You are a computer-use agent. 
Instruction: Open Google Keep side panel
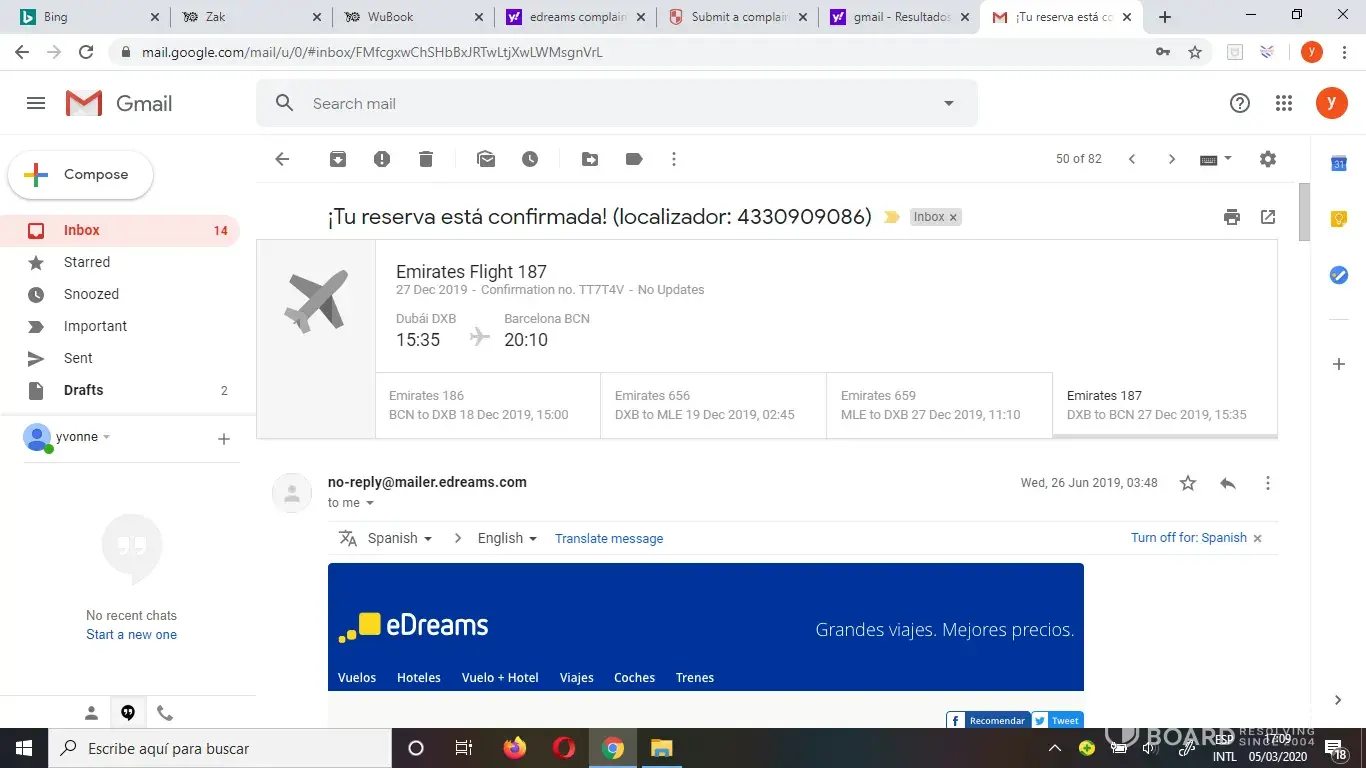coord(1339,219)
